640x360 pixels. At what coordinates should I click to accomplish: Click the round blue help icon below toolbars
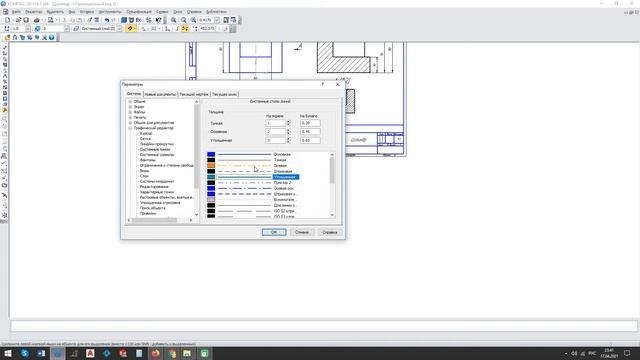[x=52, y=37]
